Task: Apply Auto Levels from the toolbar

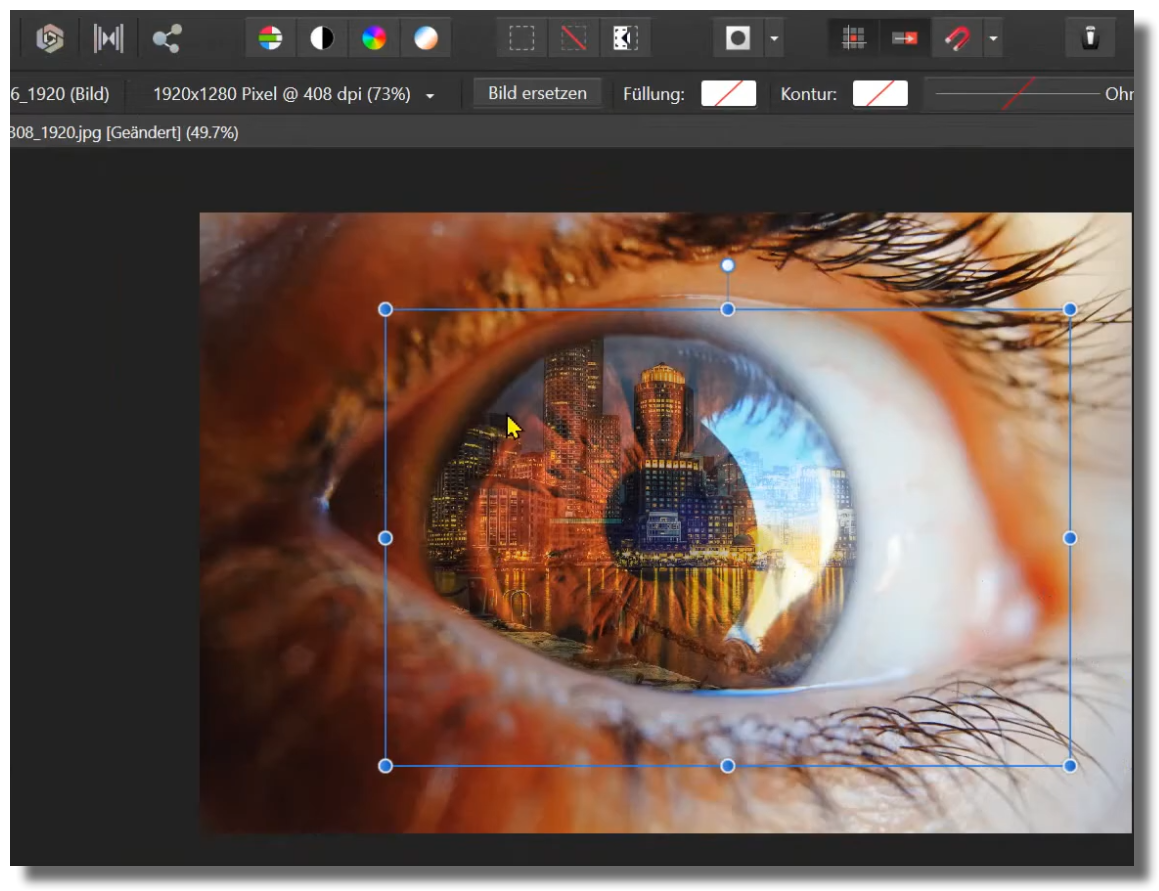Action: (270, 38)
